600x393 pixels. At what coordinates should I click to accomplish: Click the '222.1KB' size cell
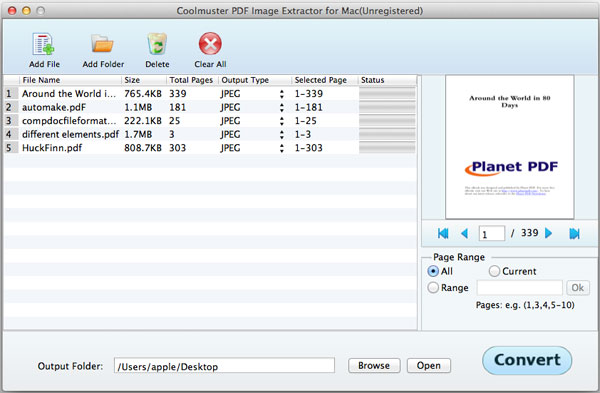[x=143, y=121]
